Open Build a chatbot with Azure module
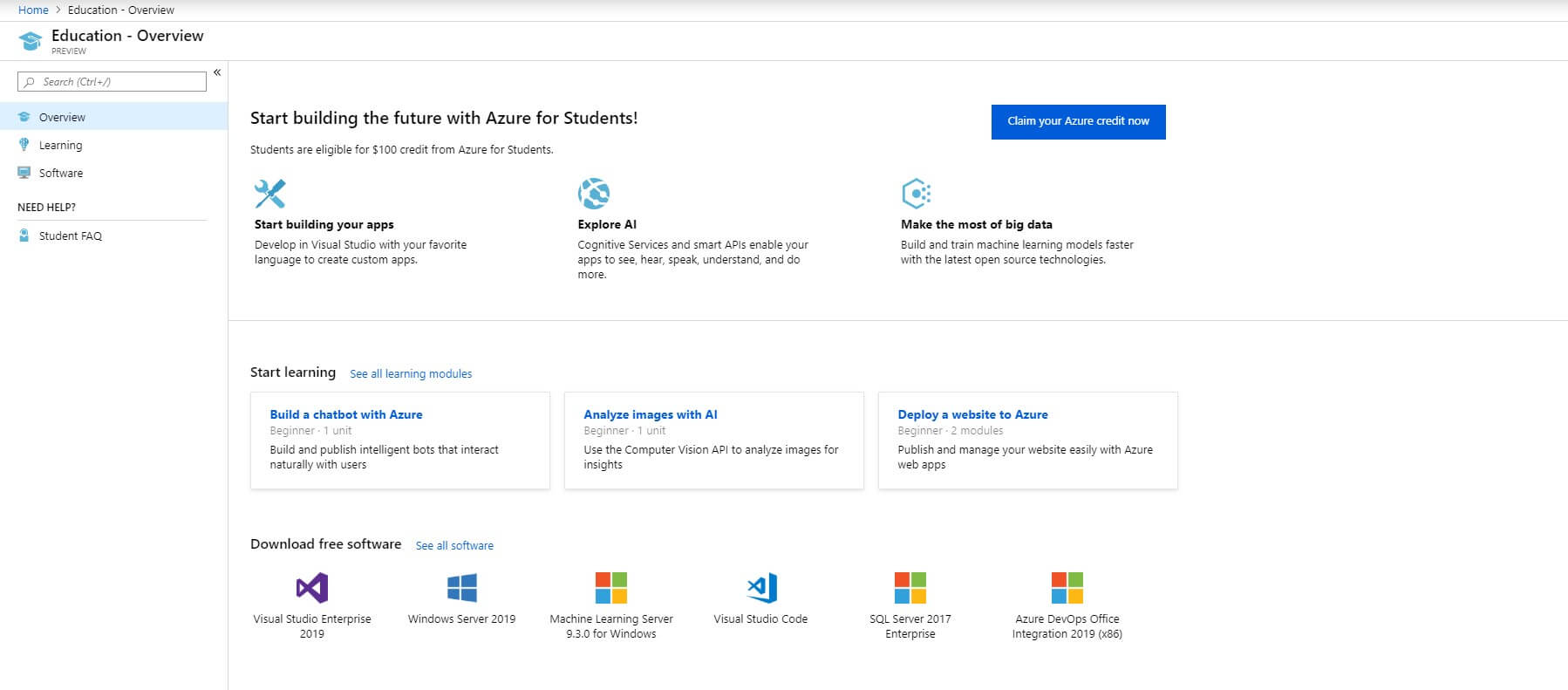The image size is (1568, 690). pyautogui.click(x=346, y=414)
